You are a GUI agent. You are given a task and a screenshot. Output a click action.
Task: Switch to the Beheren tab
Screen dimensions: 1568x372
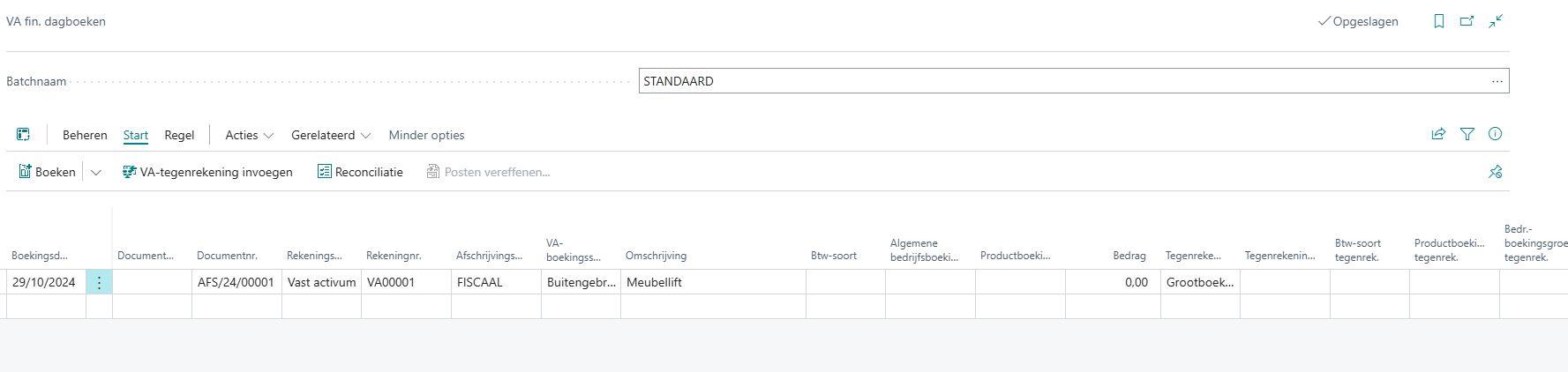tap(85, 135)
